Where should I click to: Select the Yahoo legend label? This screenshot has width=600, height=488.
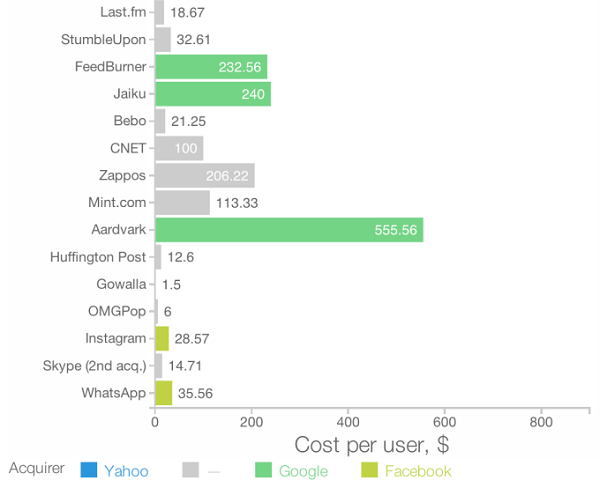[x=126, y=471]
